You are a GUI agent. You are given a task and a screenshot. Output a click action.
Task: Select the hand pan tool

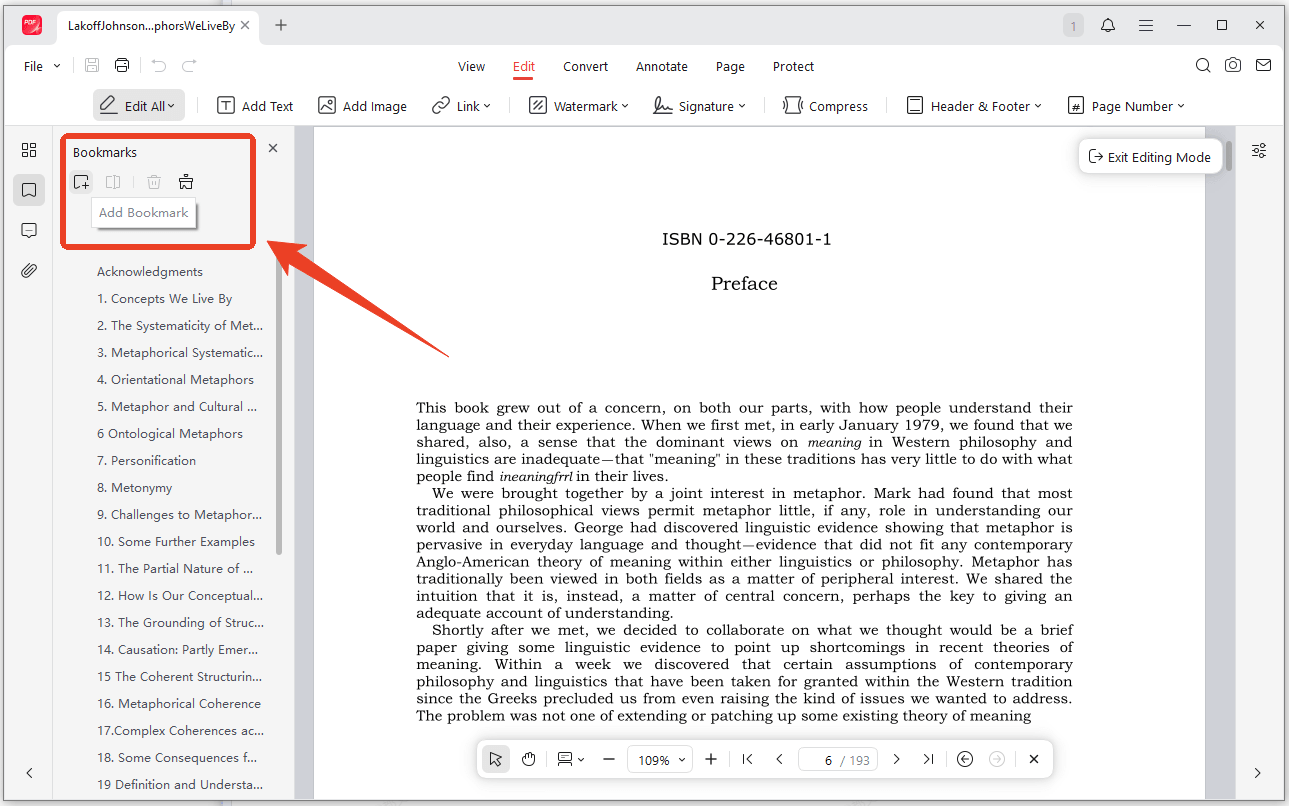coord(529,759)
